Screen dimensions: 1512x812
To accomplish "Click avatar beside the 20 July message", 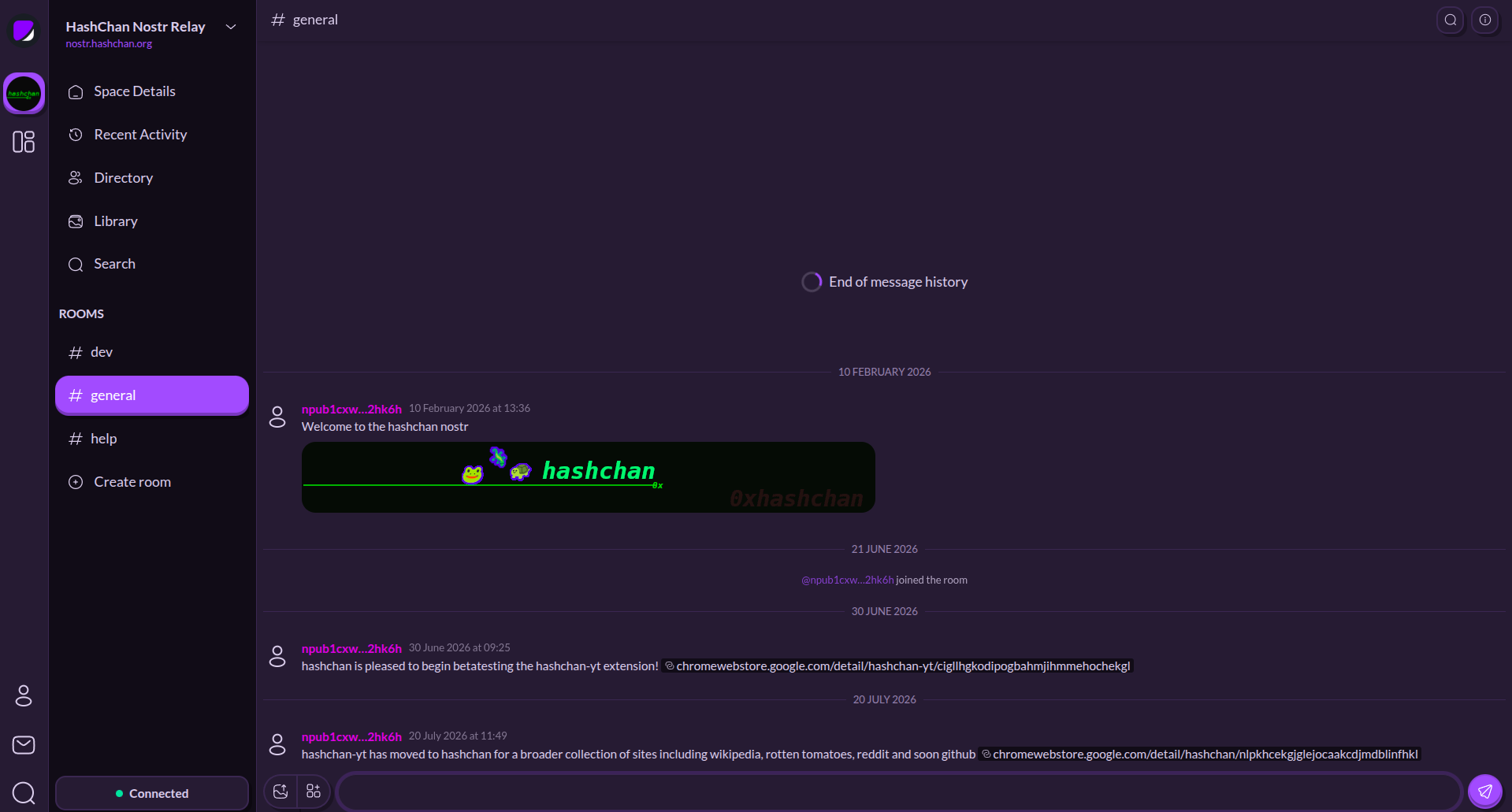I will [x=277, y=744].
